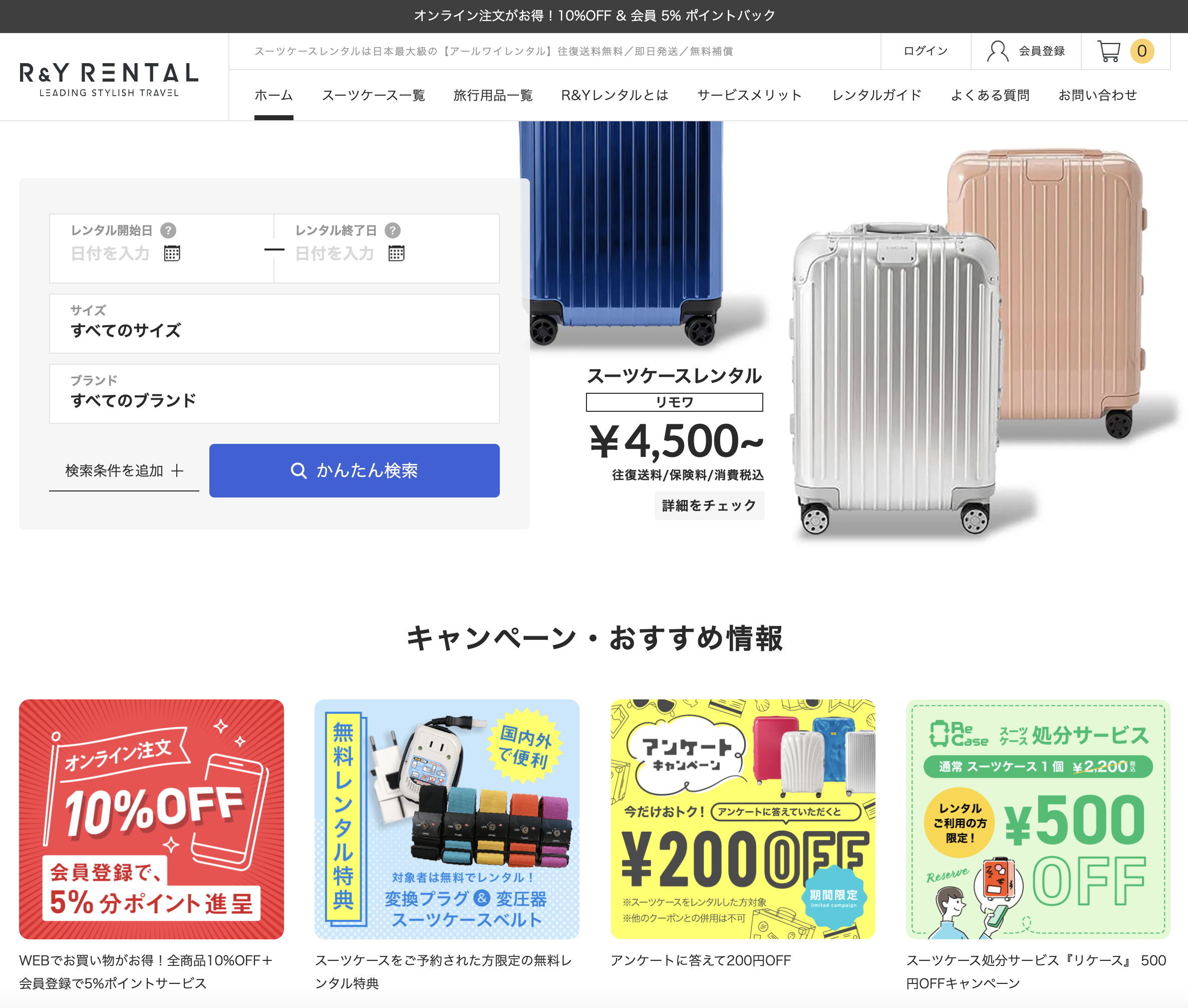
Task: Open the 10%OFF online order campaign banner
Action: [151, 819]
